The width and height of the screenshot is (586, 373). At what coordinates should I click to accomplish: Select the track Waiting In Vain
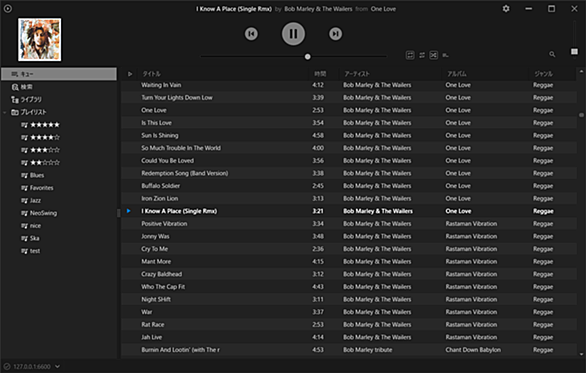[x=161, y=85]
